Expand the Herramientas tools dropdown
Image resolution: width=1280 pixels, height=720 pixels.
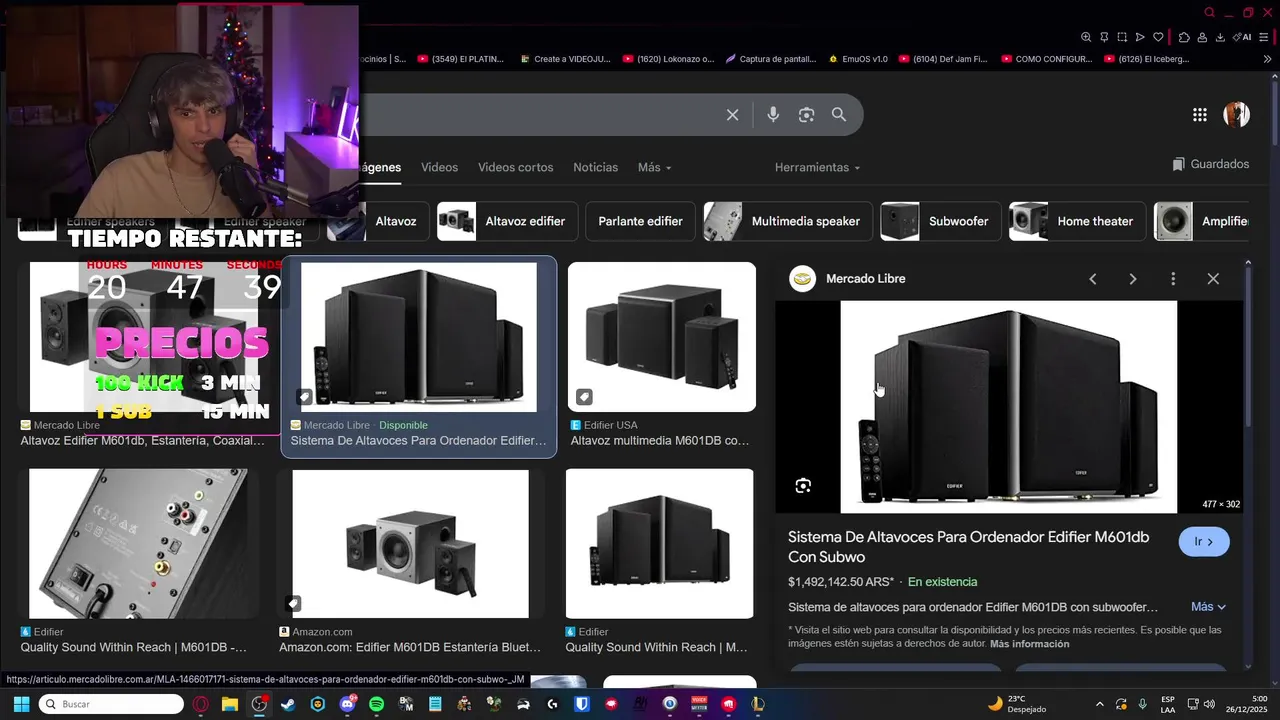pyautogui.click(x=817, y=167)
